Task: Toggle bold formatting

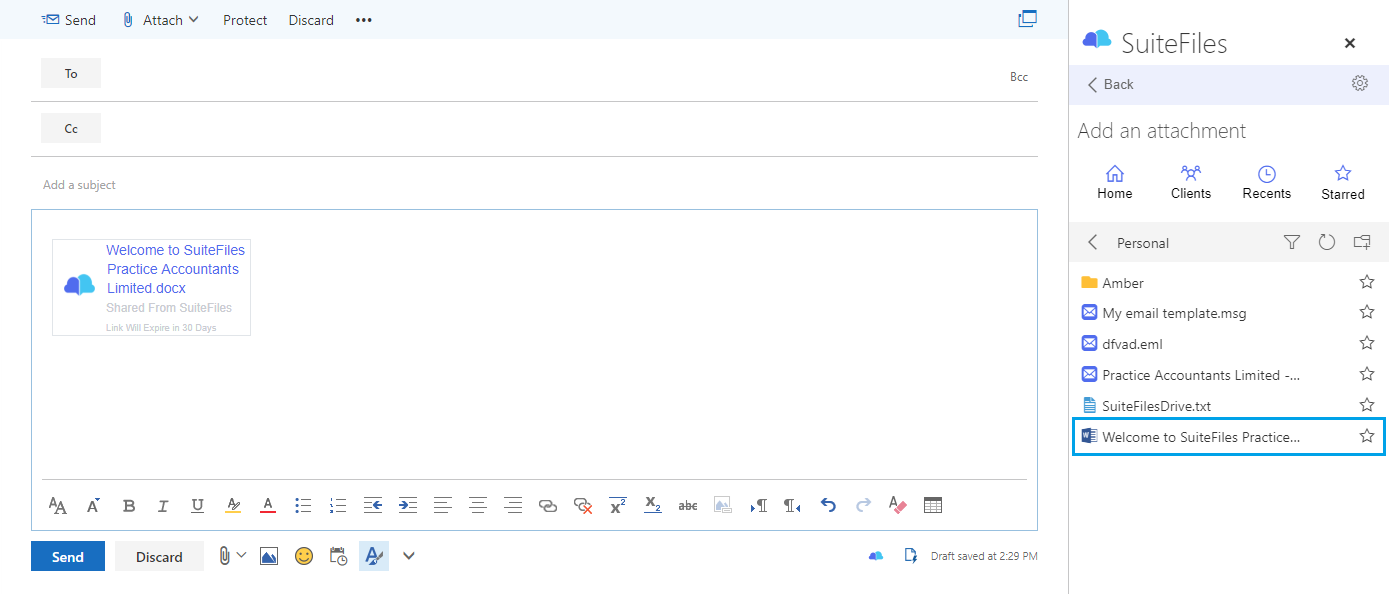Action: click(128, 505)
